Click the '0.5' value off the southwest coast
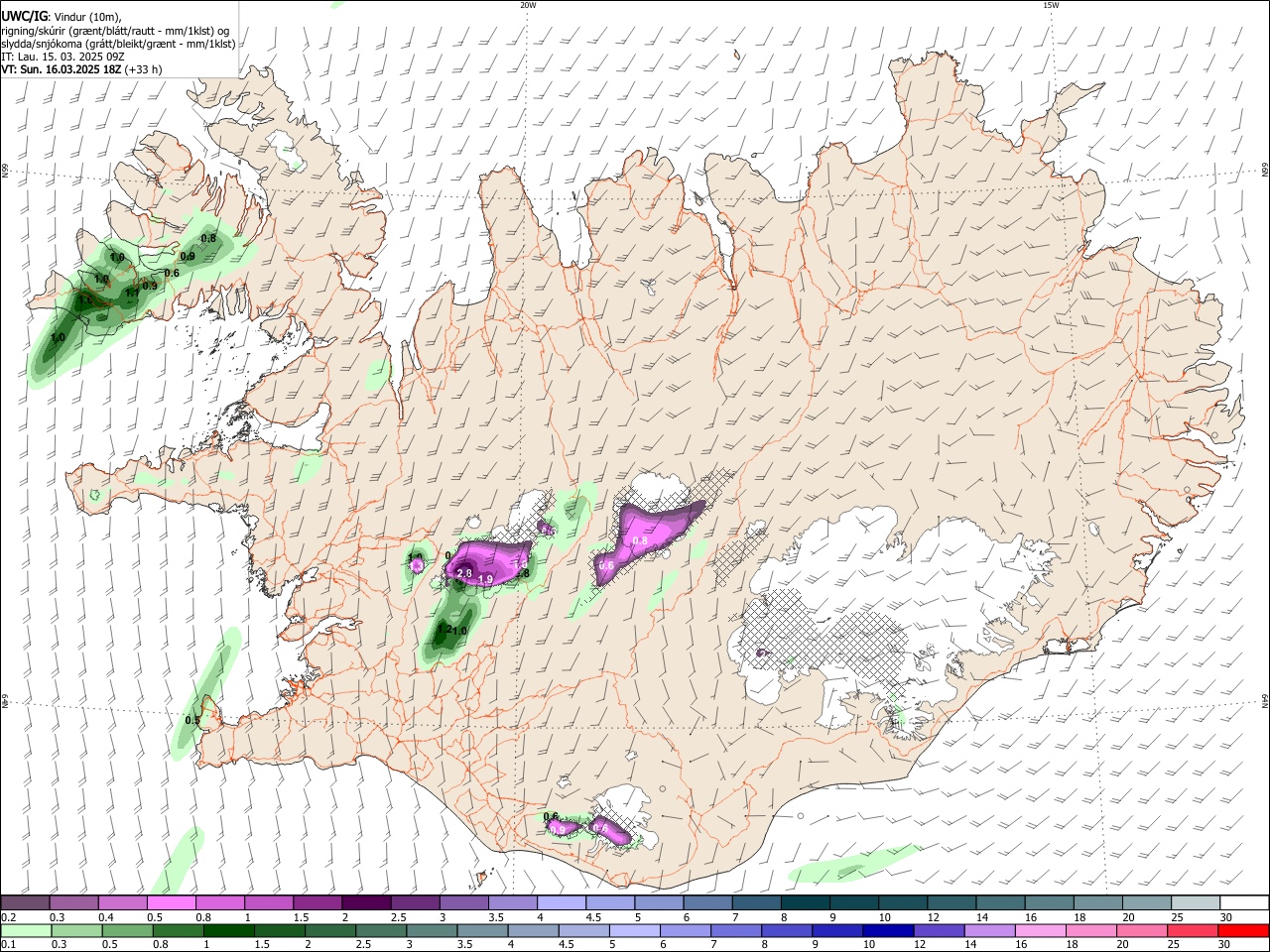1270x952 pixels. click(192, 721)
